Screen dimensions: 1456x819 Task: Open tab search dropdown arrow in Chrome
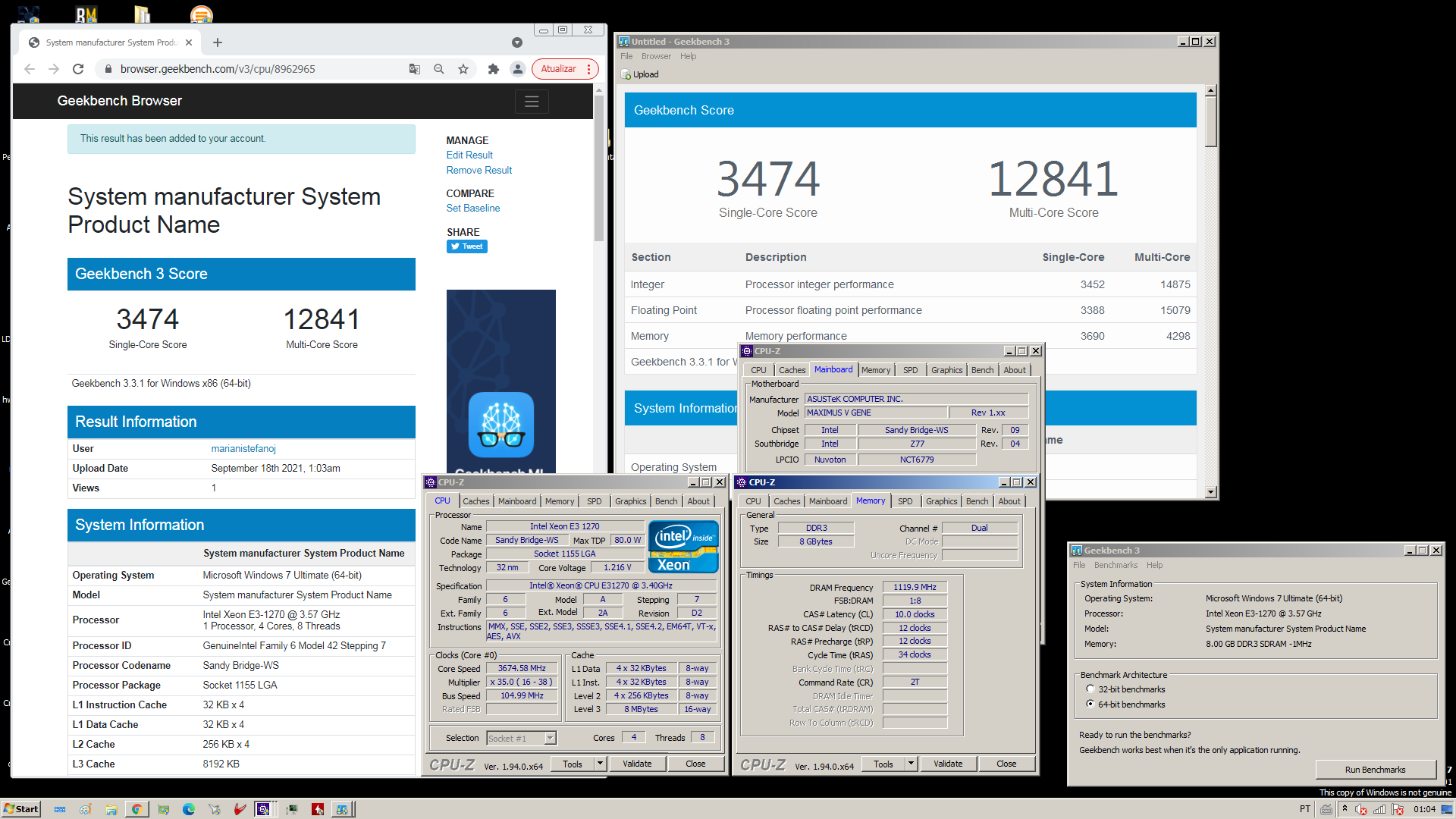click(517, 42)
